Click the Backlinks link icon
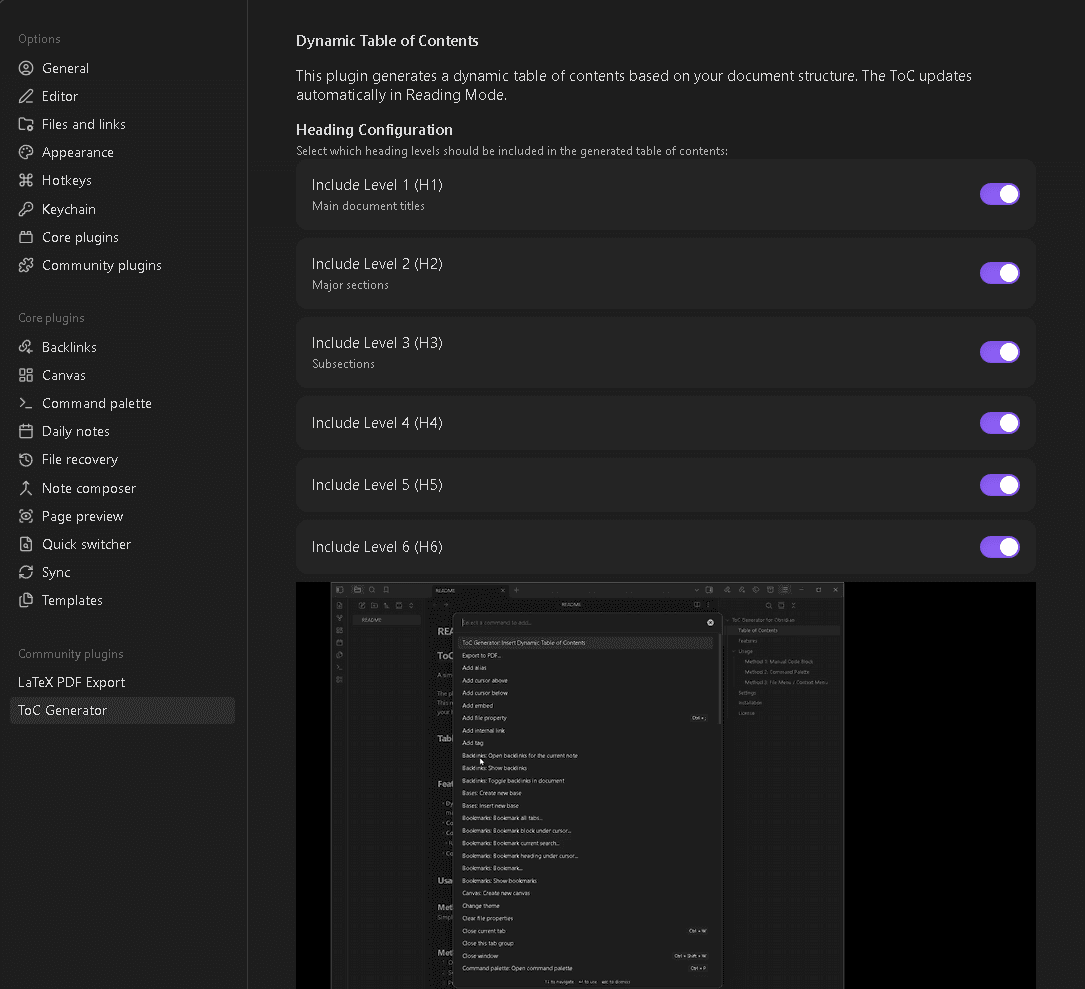This screenshot has width=1085, height=989. (26, 347)
